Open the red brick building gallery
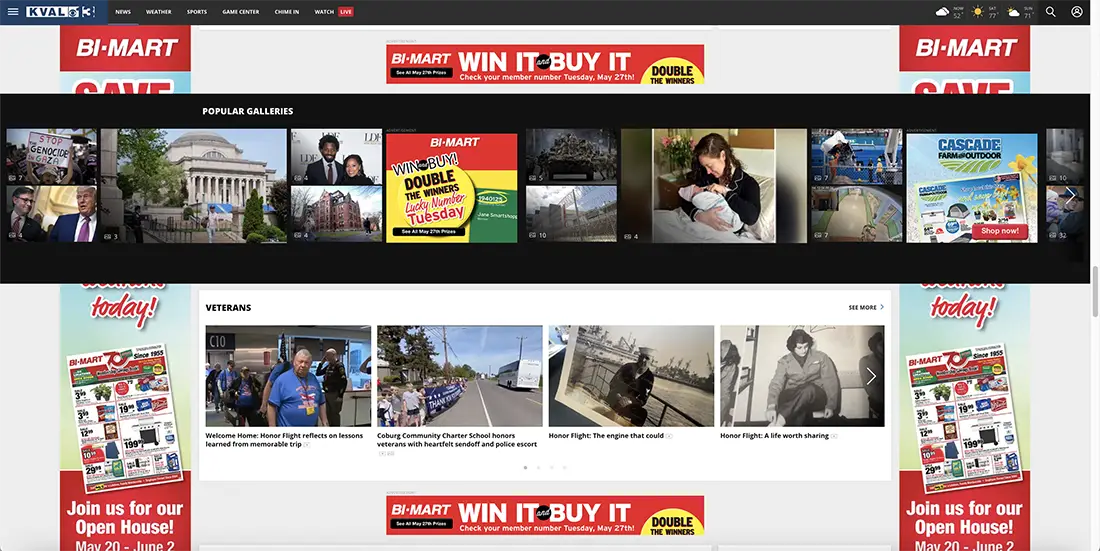The image size is (1100, 551). point(336,214)
